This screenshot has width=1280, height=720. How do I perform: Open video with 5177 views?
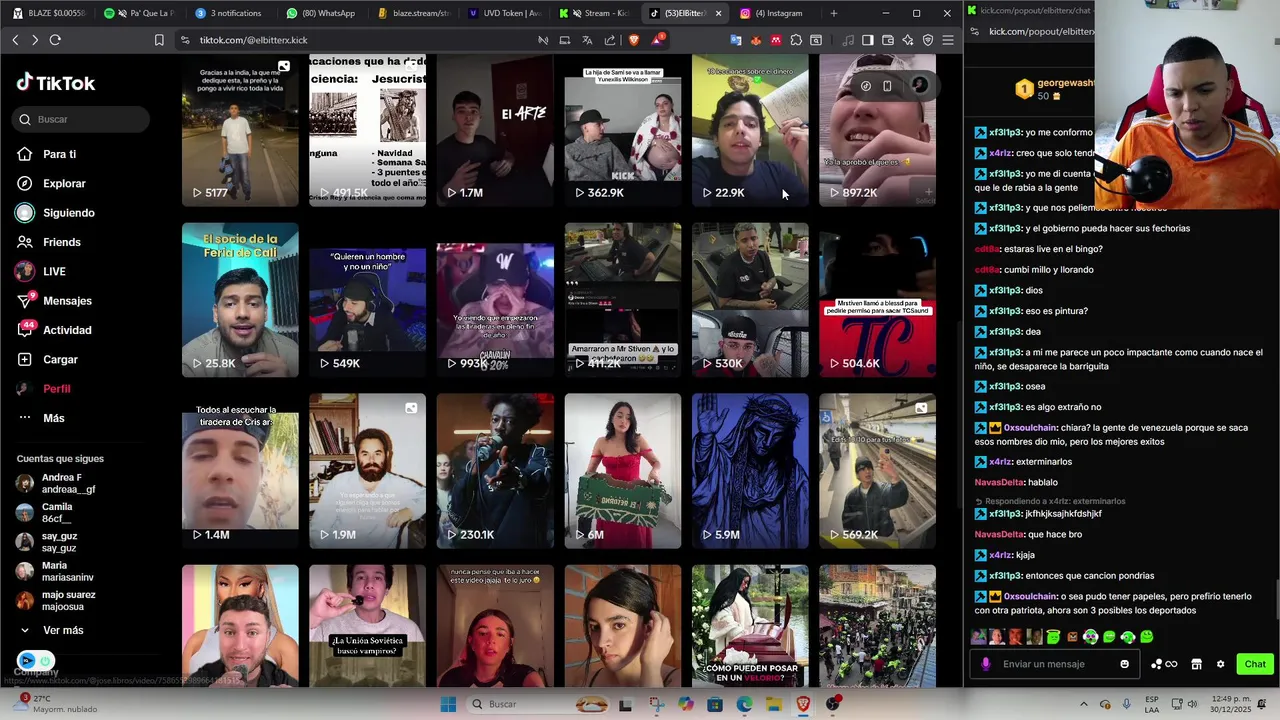240,130
